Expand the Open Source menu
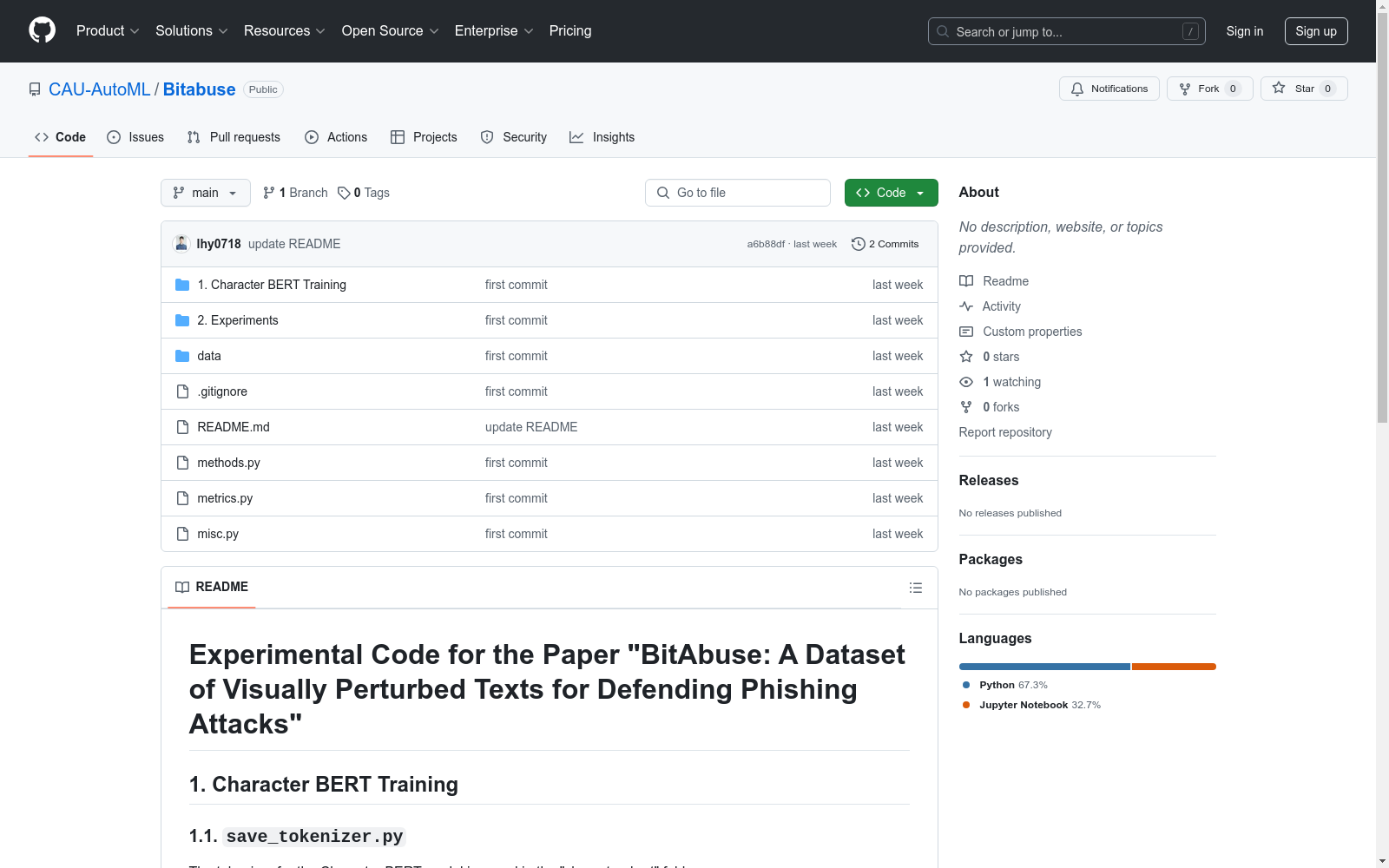The width and height of the screenshot is (1389, 868). pos(391,31)
